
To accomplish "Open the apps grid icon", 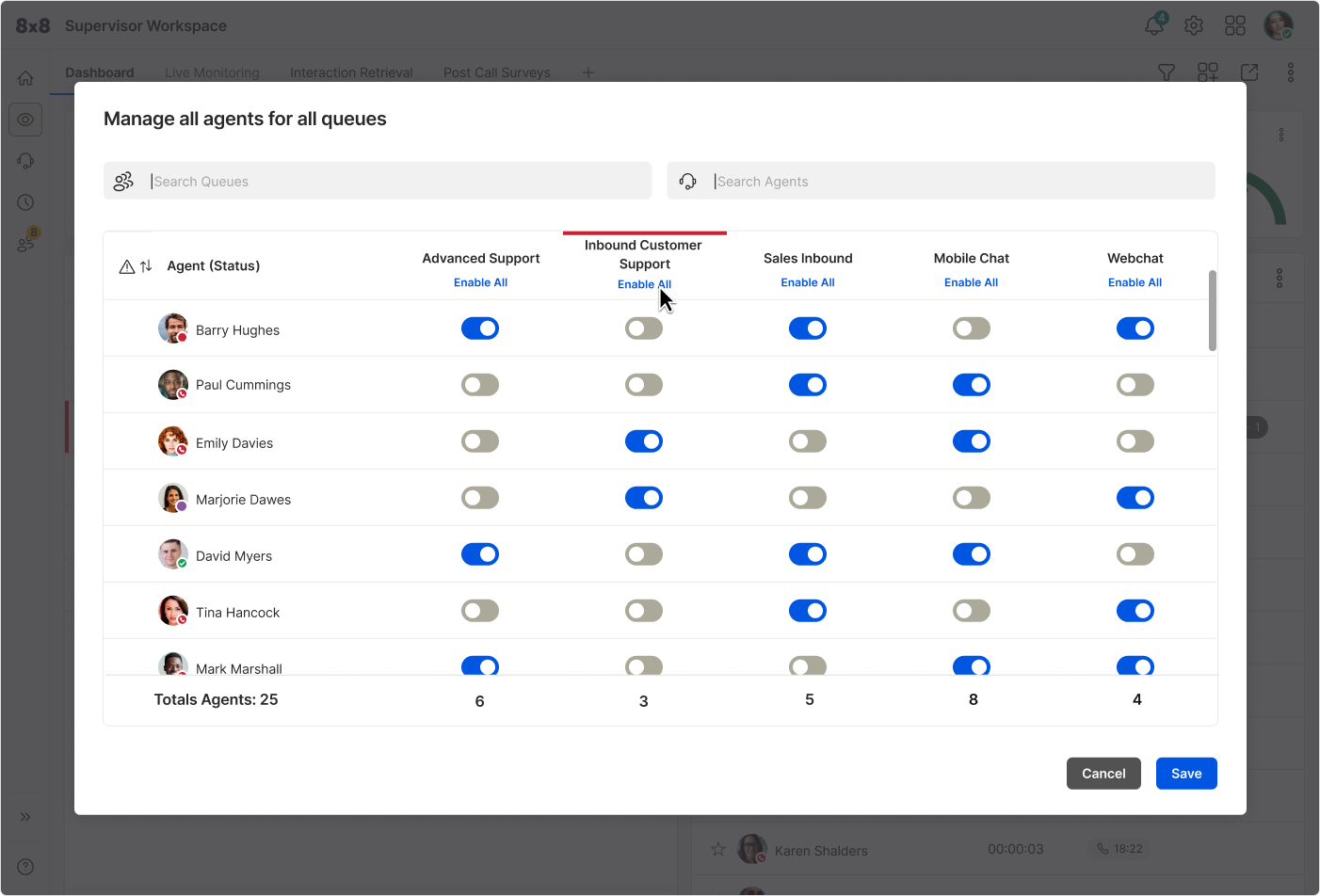I will 1235,25.
